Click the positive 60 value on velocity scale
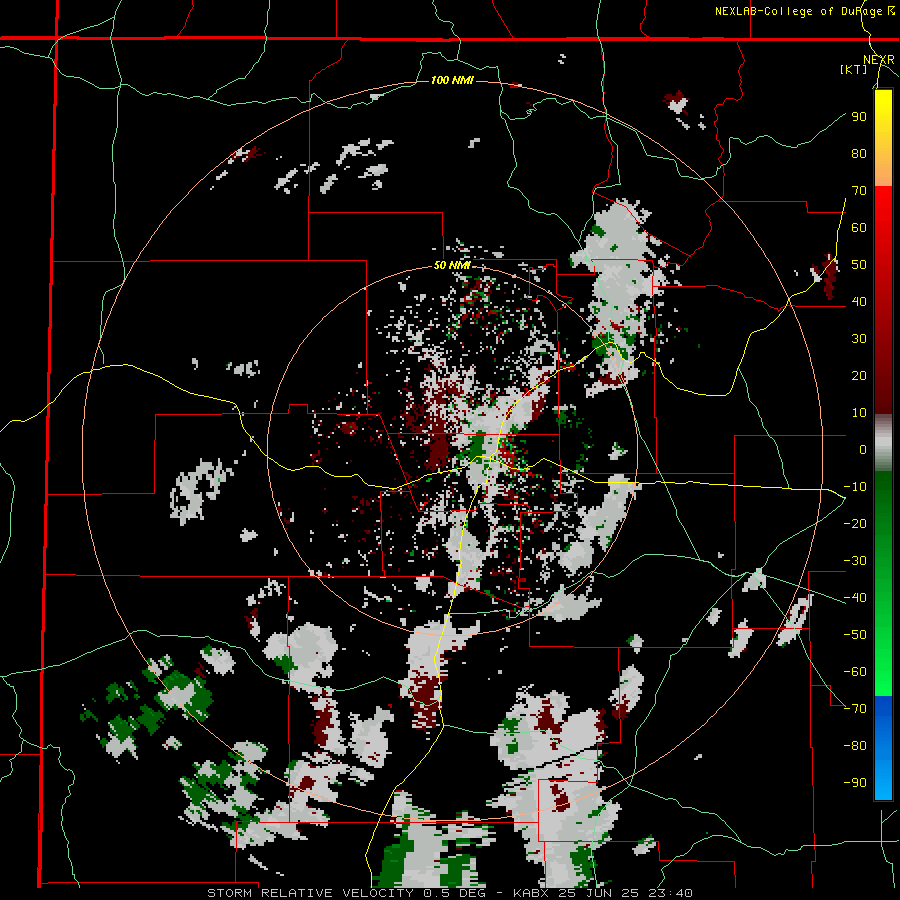900x900 pixels. tap(859, 228)
